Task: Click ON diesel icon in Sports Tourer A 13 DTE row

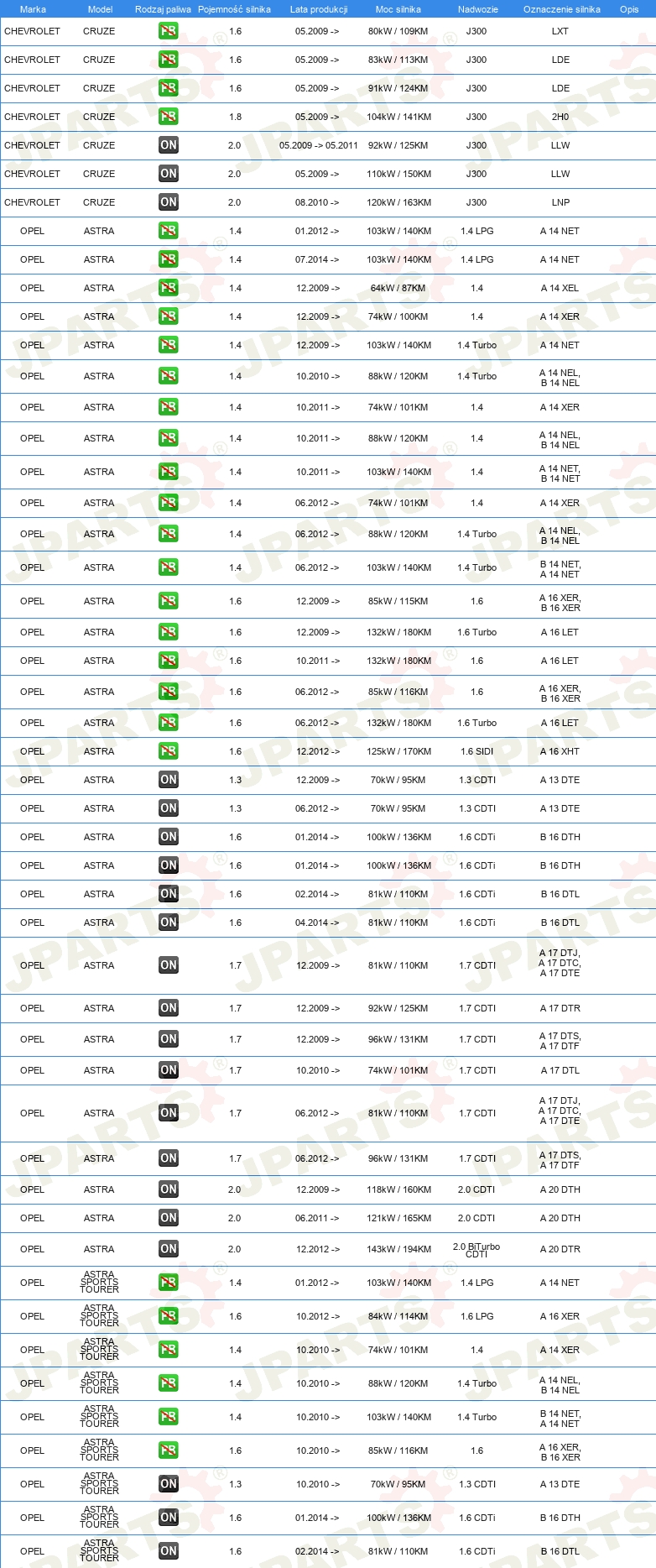Action: click(x=169, y=1484)
